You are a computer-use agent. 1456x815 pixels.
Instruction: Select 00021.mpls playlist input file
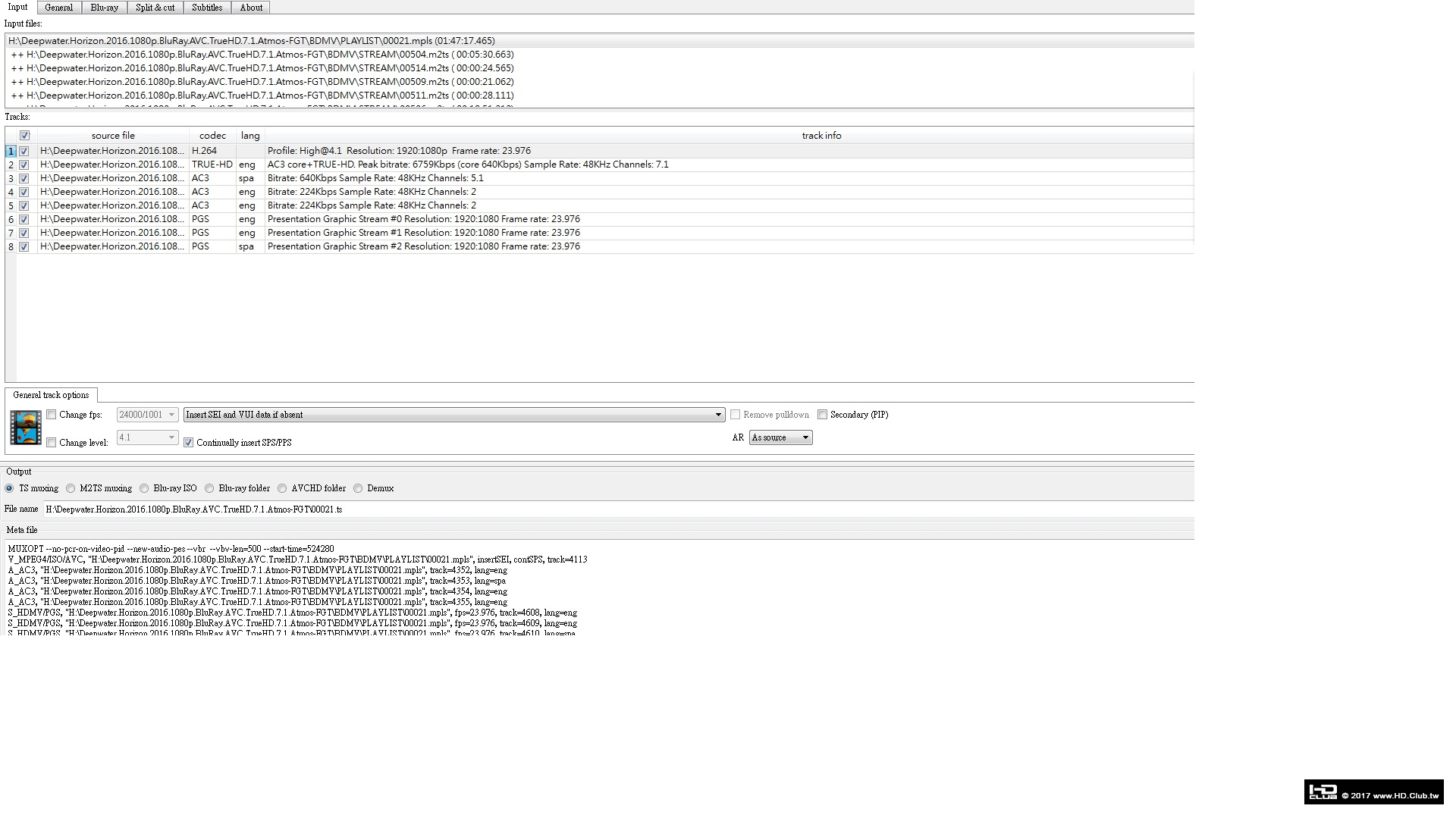coord(599,41)
